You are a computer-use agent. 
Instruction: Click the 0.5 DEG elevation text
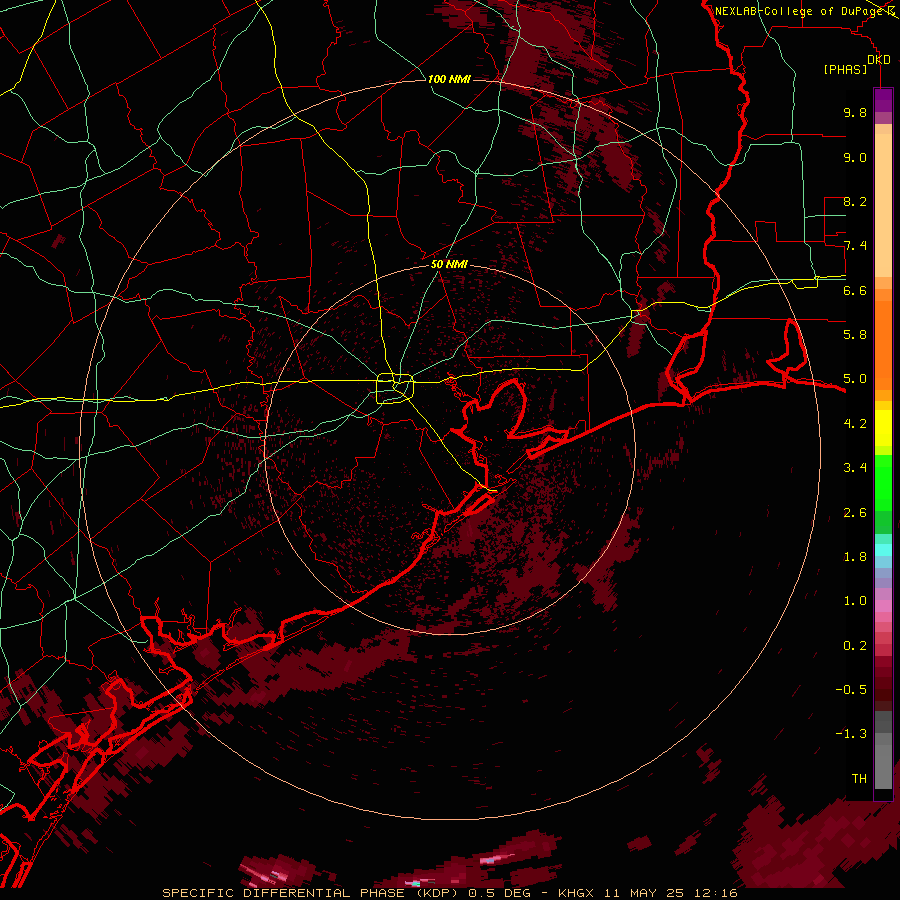point(498,893)
